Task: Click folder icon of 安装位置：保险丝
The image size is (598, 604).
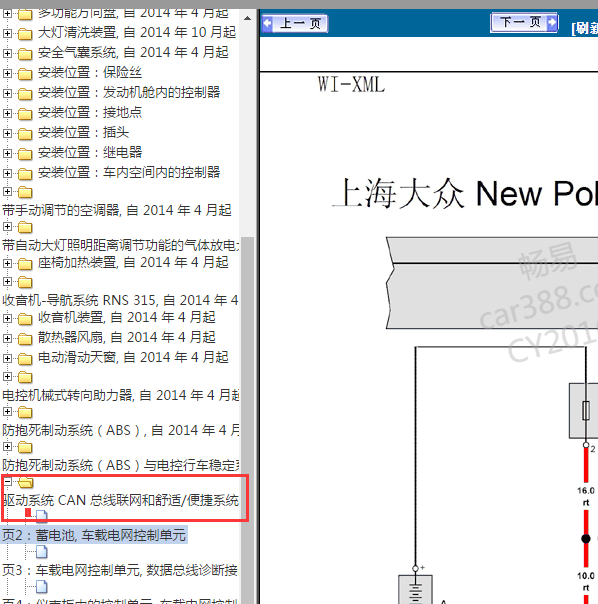Action: click(25, 74)
